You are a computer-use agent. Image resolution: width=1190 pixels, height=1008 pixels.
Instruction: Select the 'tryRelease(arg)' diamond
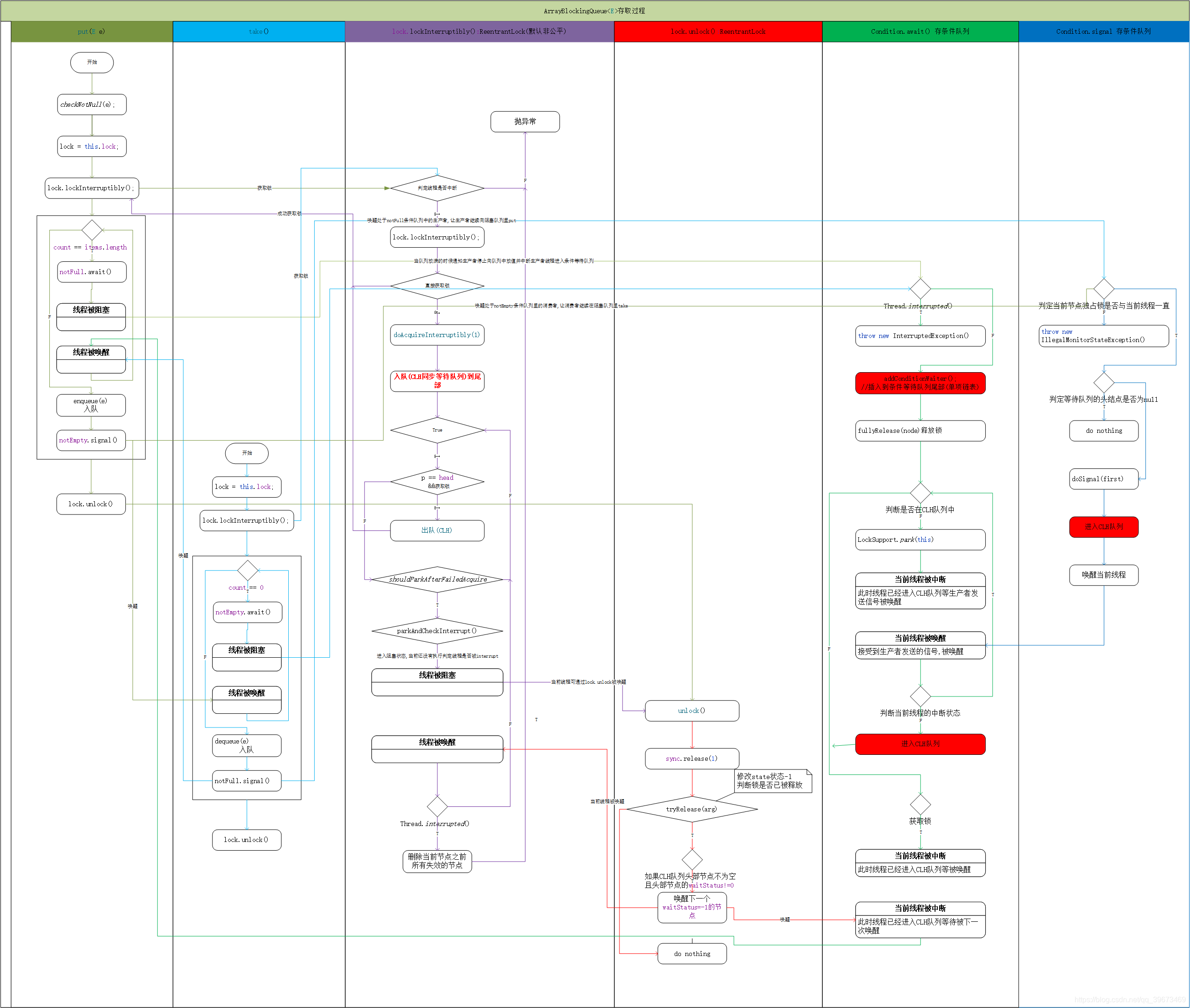692,809
